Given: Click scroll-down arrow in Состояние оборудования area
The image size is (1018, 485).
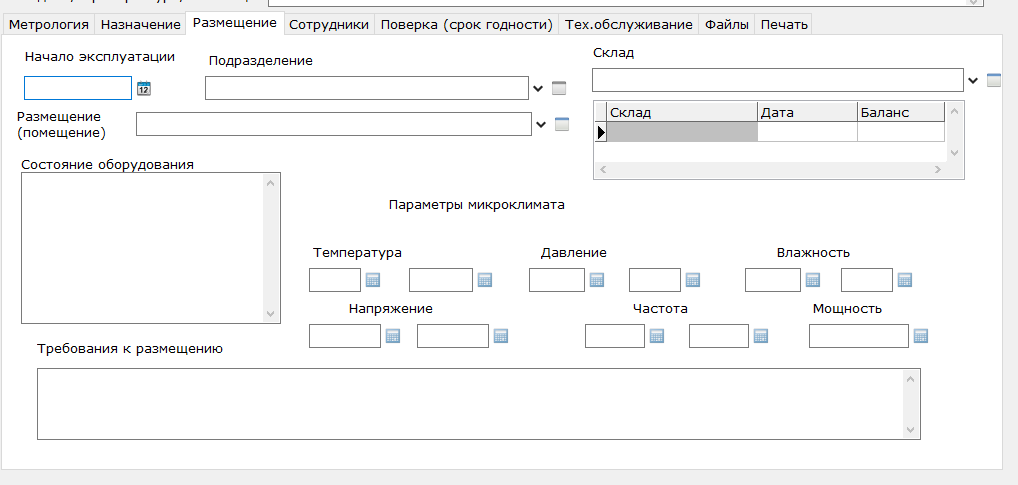Looking at the screenshot, I should 271,314.
